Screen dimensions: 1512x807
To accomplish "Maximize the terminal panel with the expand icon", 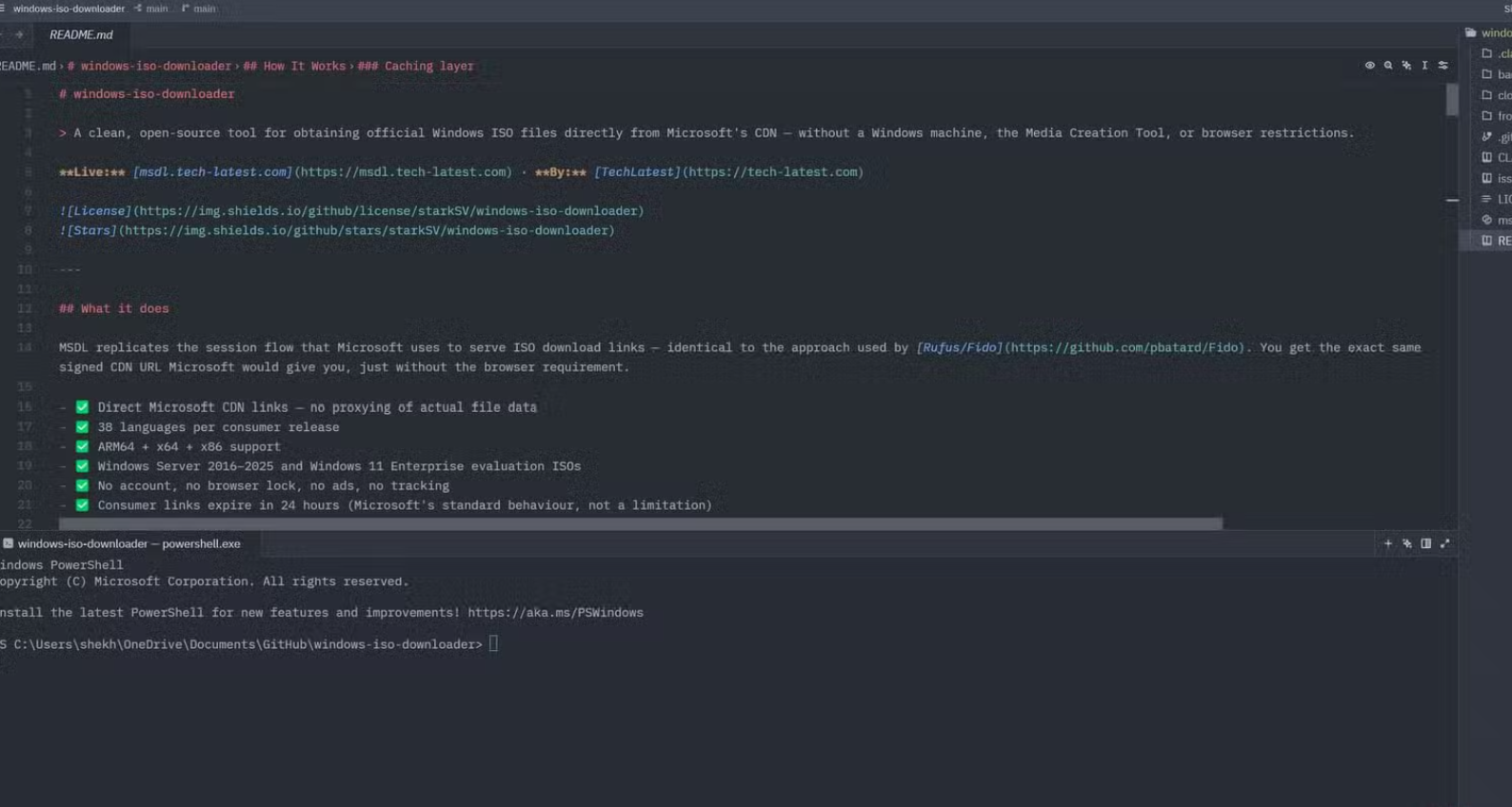I will [x=1445, y=543].
